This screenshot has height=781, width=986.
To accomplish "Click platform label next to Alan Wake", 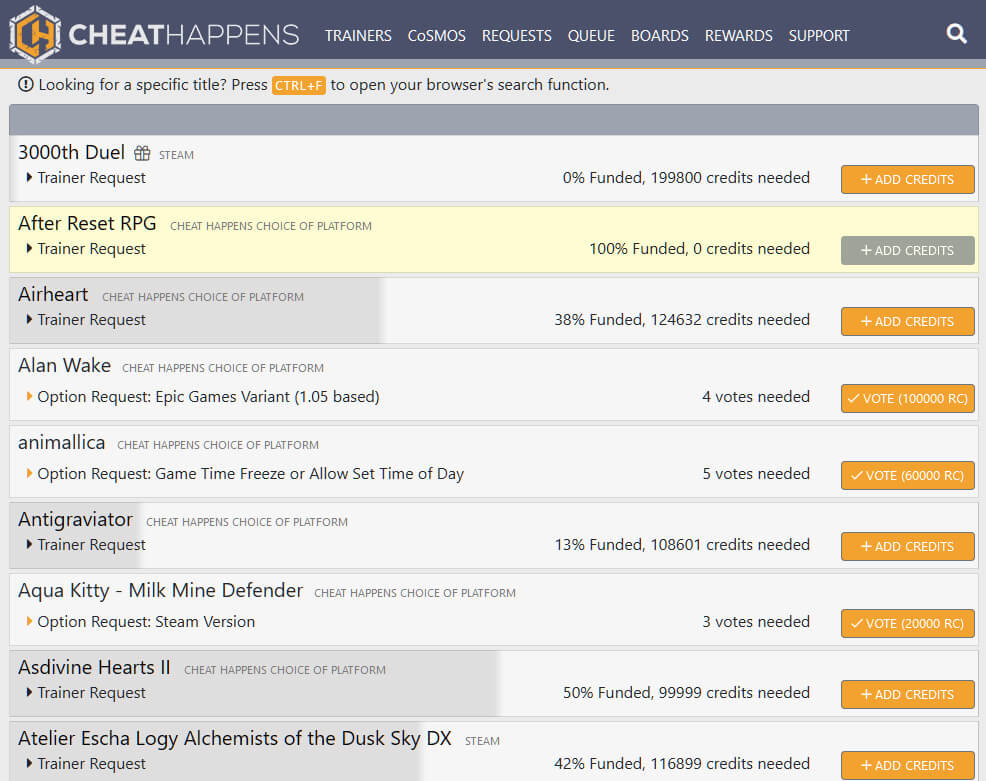I will point(223,368).
